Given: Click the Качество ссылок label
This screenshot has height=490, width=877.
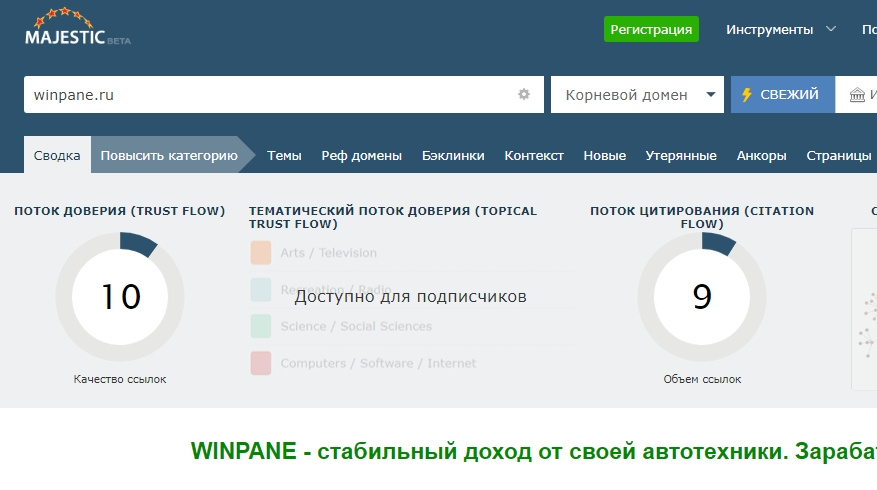Looking at the screenshot, I should [120, 379].
